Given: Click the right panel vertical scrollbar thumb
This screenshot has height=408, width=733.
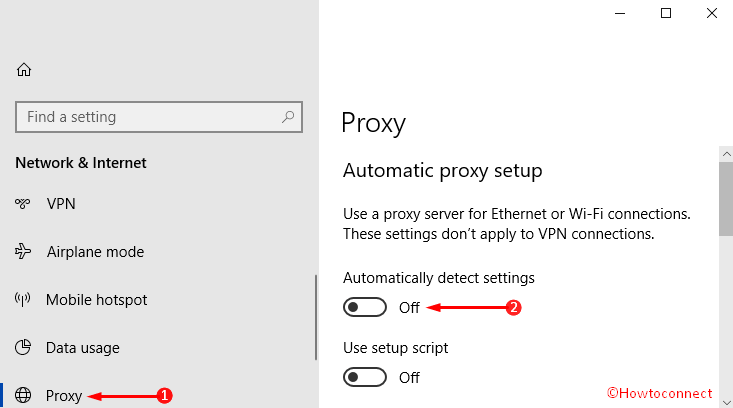Looking at the screenshot, I should (726, 200).
